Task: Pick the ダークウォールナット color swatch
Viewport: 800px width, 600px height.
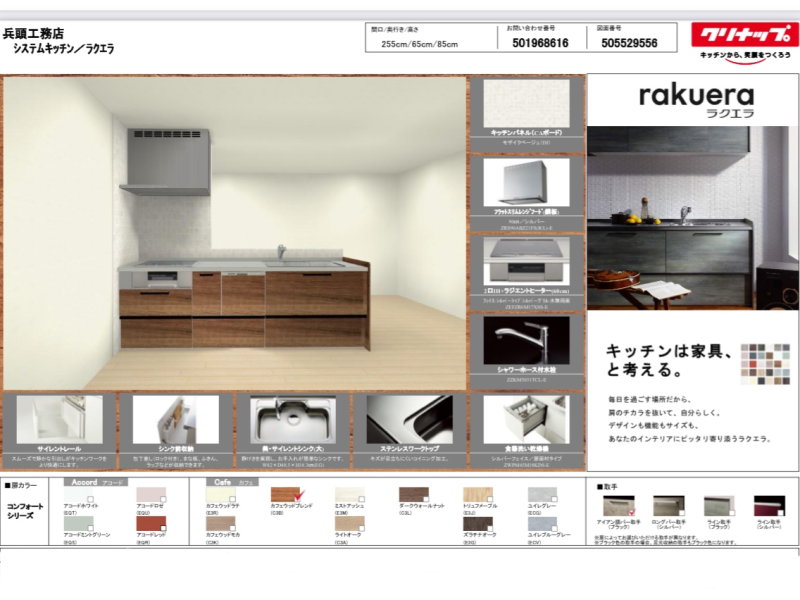Action: [414, 494]
